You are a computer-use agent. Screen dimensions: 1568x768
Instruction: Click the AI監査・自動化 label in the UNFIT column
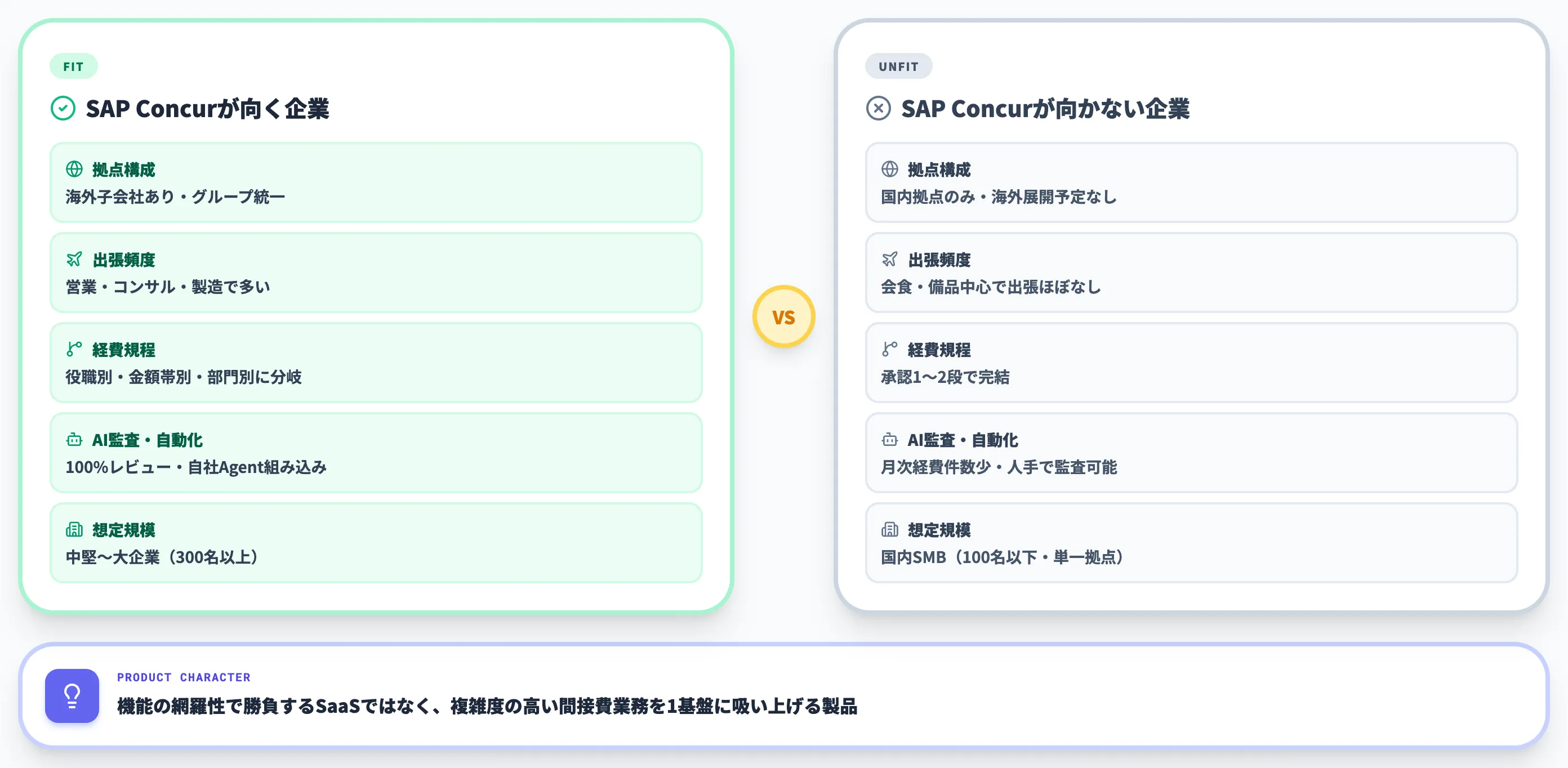(963, 440)
